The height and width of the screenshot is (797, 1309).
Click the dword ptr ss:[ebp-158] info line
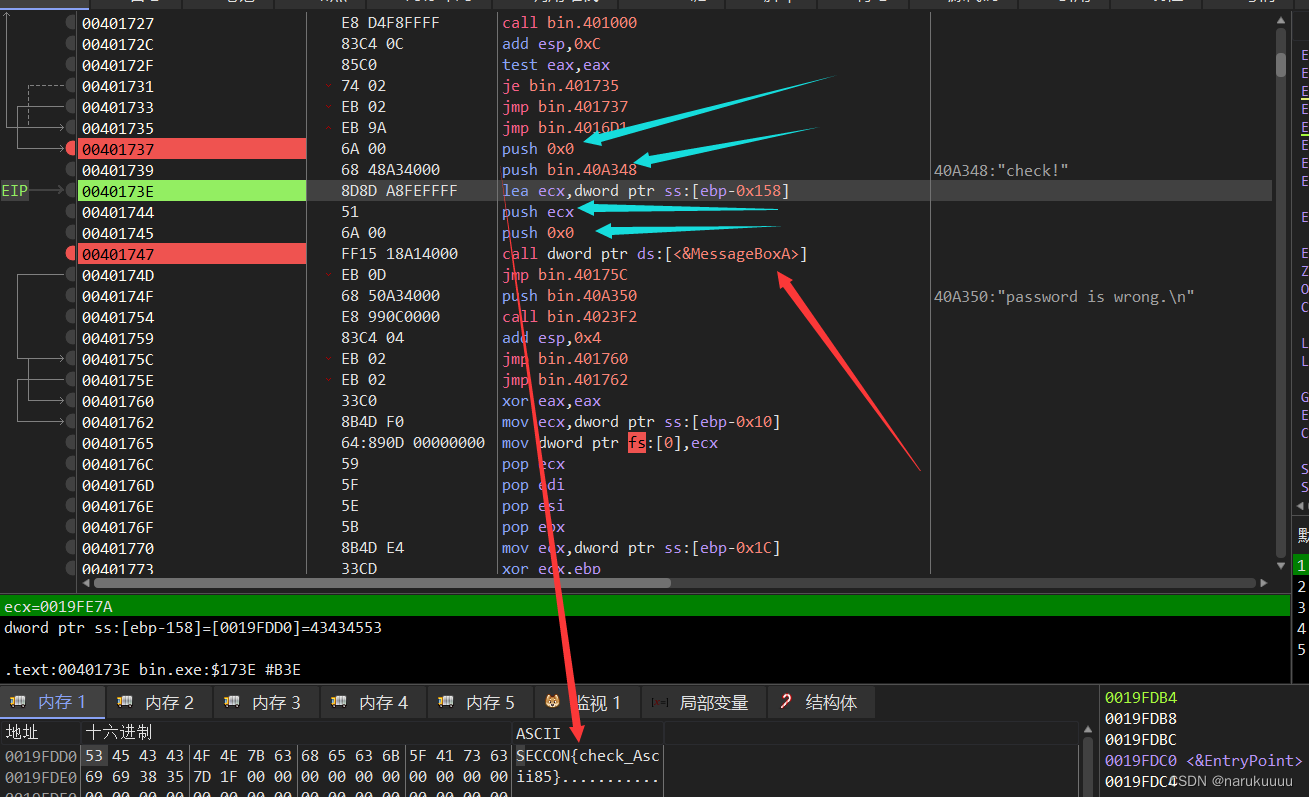193,628
